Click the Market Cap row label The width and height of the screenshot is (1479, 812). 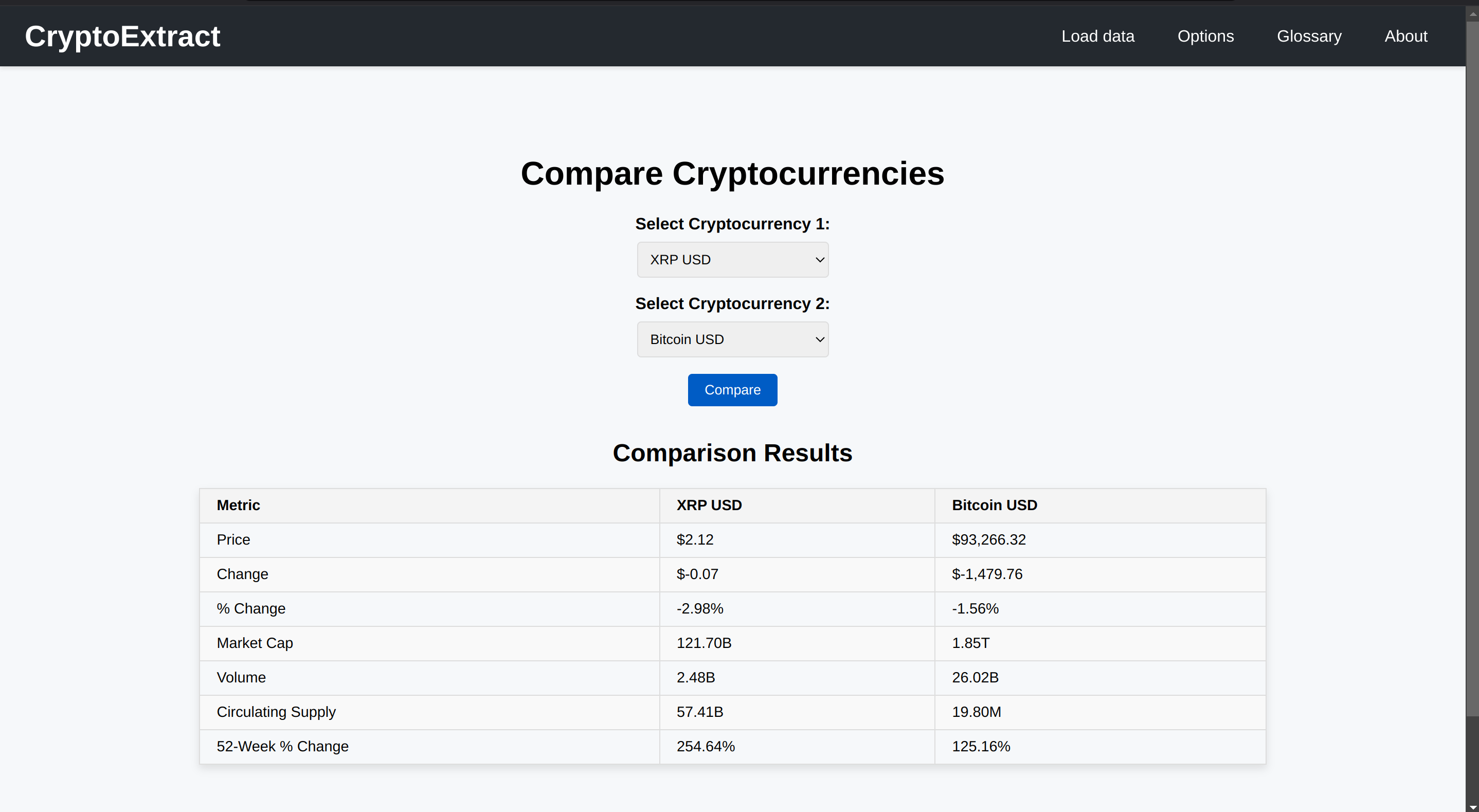pyautogui.click(x=255, y=643)
